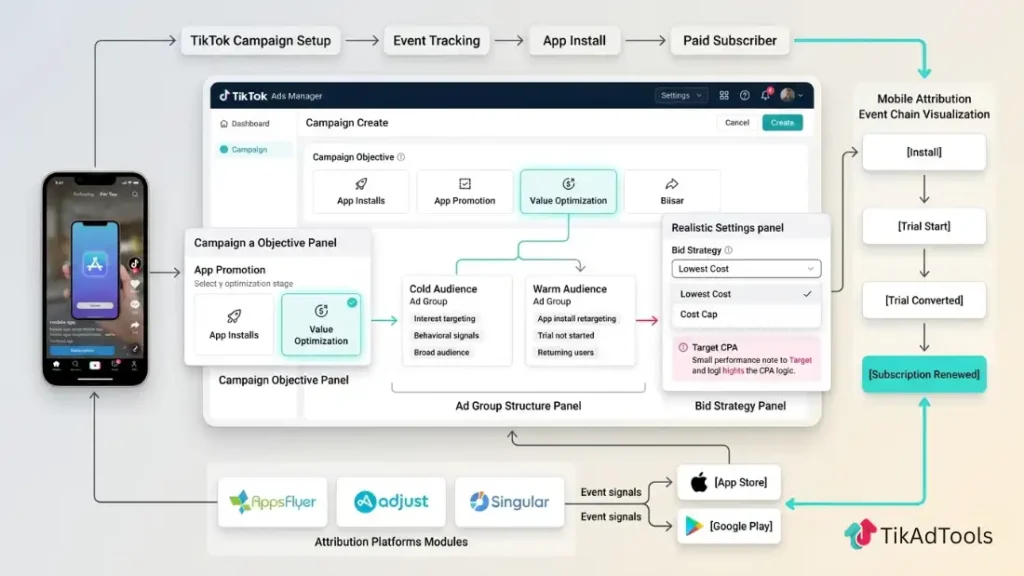Select the App Installs rocket icon

(x=360, y=186)
